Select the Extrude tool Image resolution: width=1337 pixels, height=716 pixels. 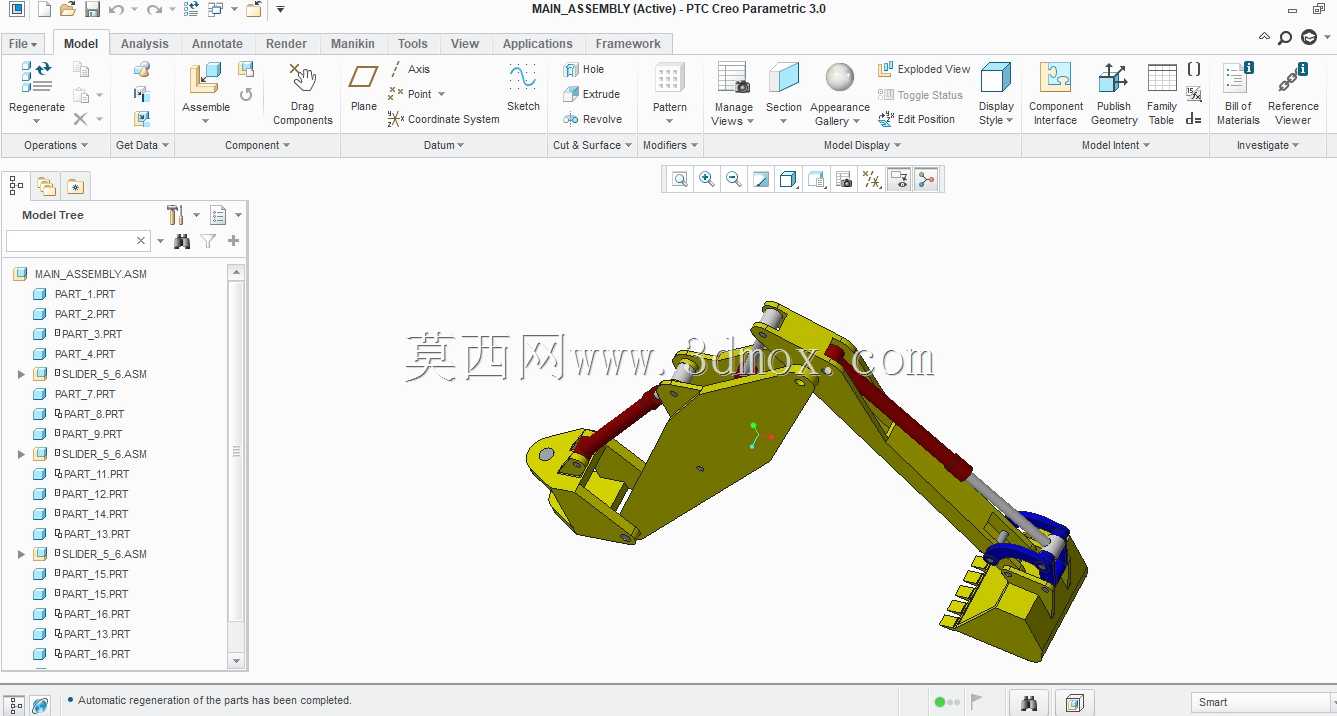click(x=591, y=94)
